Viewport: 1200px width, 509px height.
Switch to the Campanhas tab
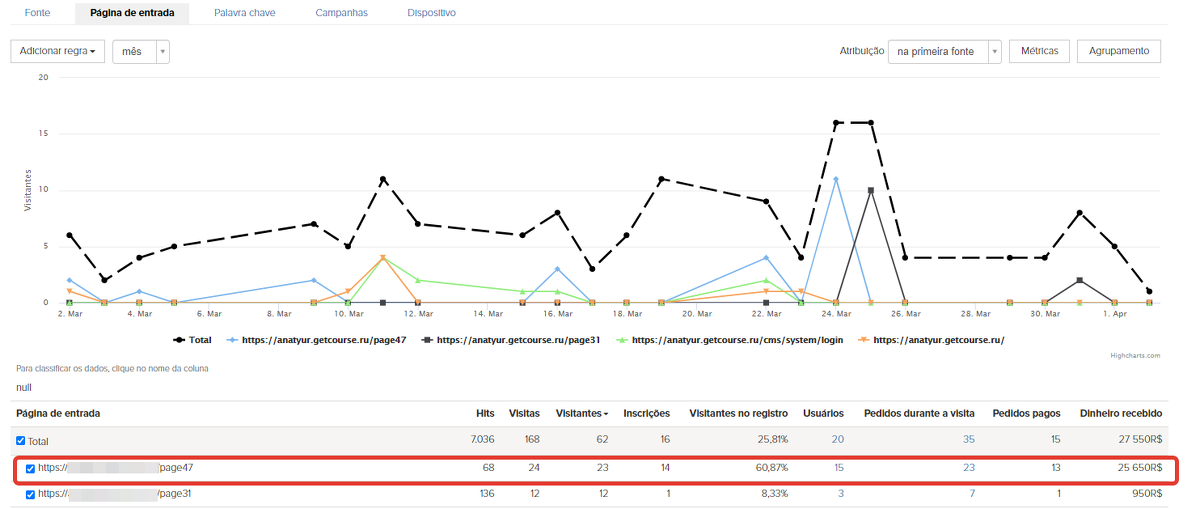341,13
